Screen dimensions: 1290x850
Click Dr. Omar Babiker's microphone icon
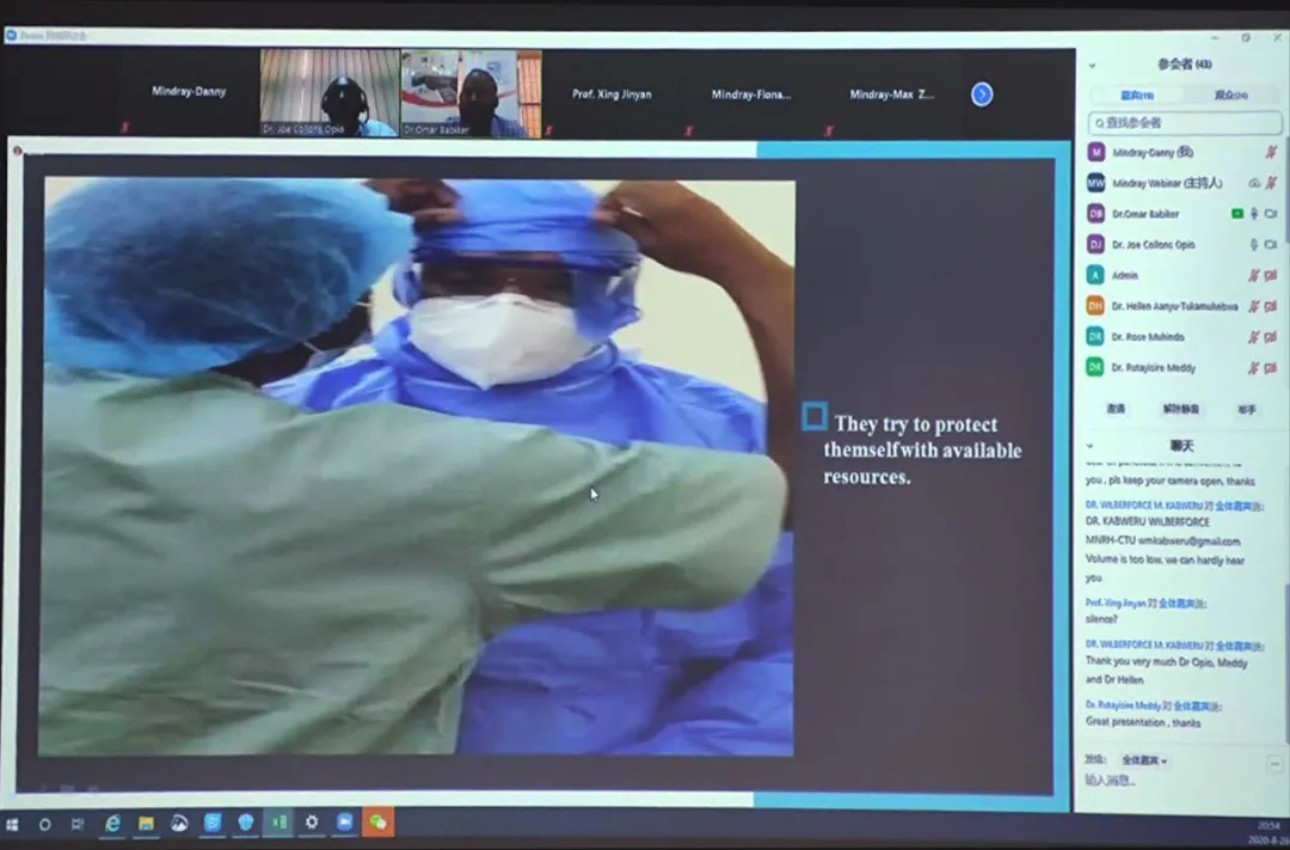[x=1254, y=214]
